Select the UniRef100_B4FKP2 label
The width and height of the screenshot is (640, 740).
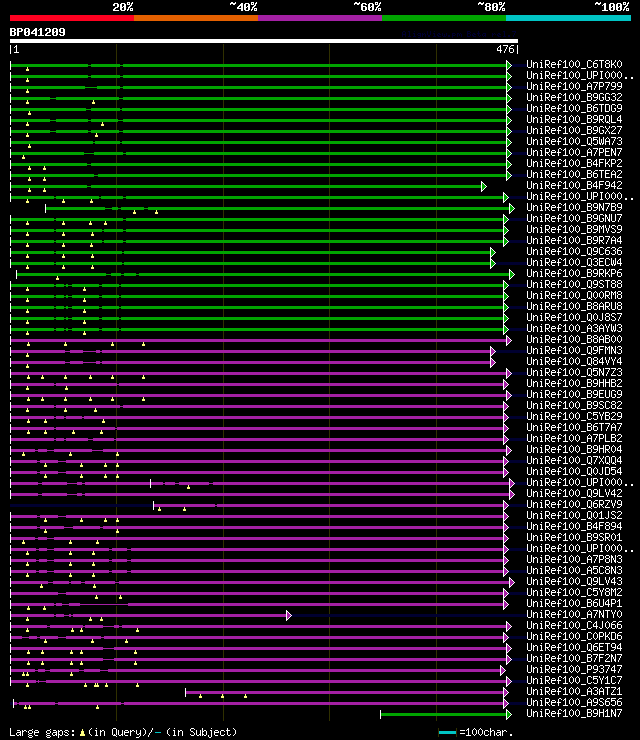click(574, 163)
